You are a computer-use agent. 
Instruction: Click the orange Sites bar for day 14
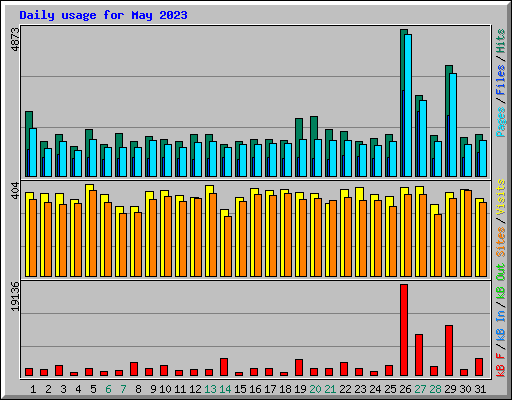[228, 246]
